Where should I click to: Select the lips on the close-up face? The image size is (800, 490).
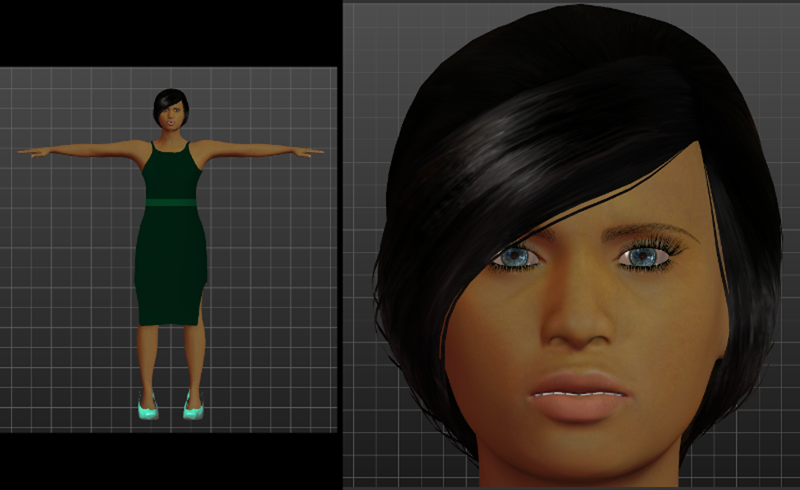(580, 395)
